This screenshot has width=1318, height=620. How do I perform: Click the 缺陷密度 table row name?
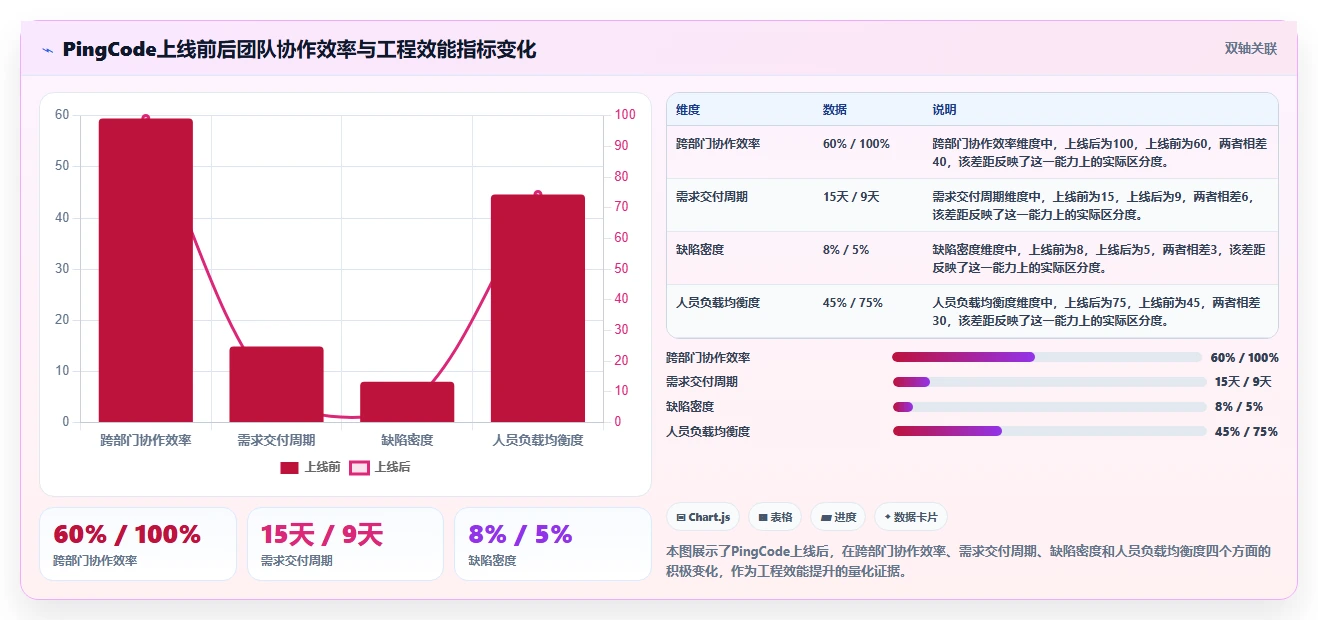[700, 250]
